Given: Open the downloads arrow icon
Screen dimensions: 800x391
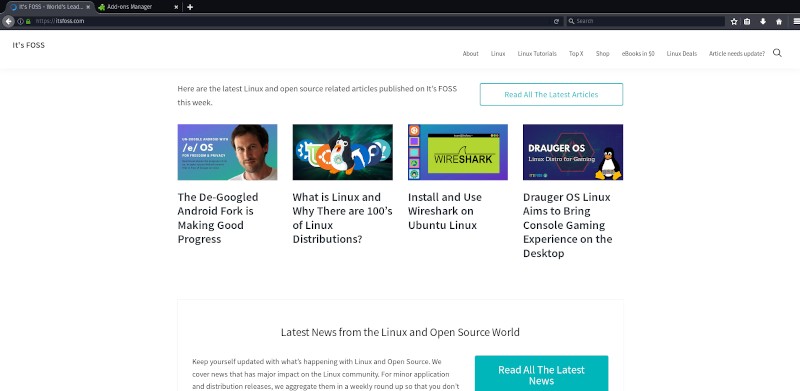Looking at the screenshot, I should click(763, 21).
